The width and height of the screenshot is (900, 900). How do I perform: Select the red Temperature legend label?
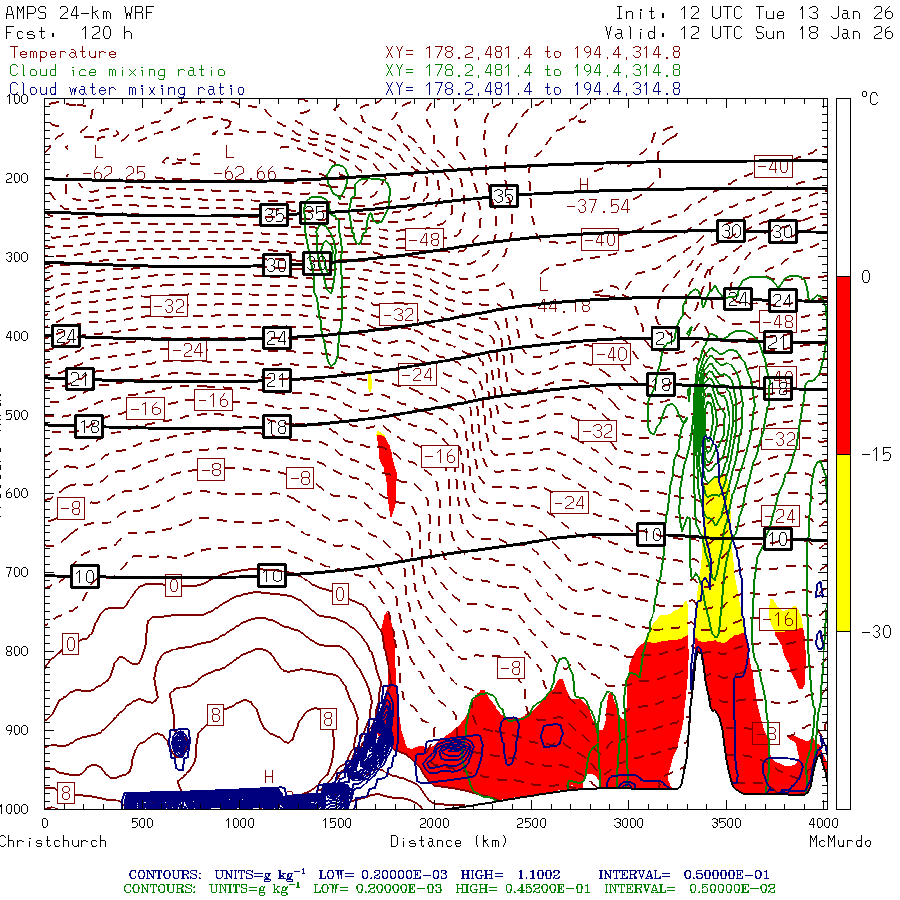click(63, 53)
